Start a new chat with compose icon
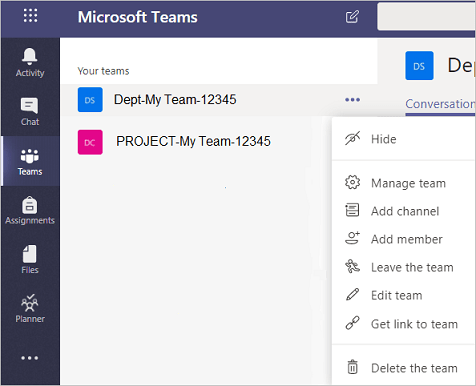This screenshot has width=476, height=386. click(x=352, y=17)
